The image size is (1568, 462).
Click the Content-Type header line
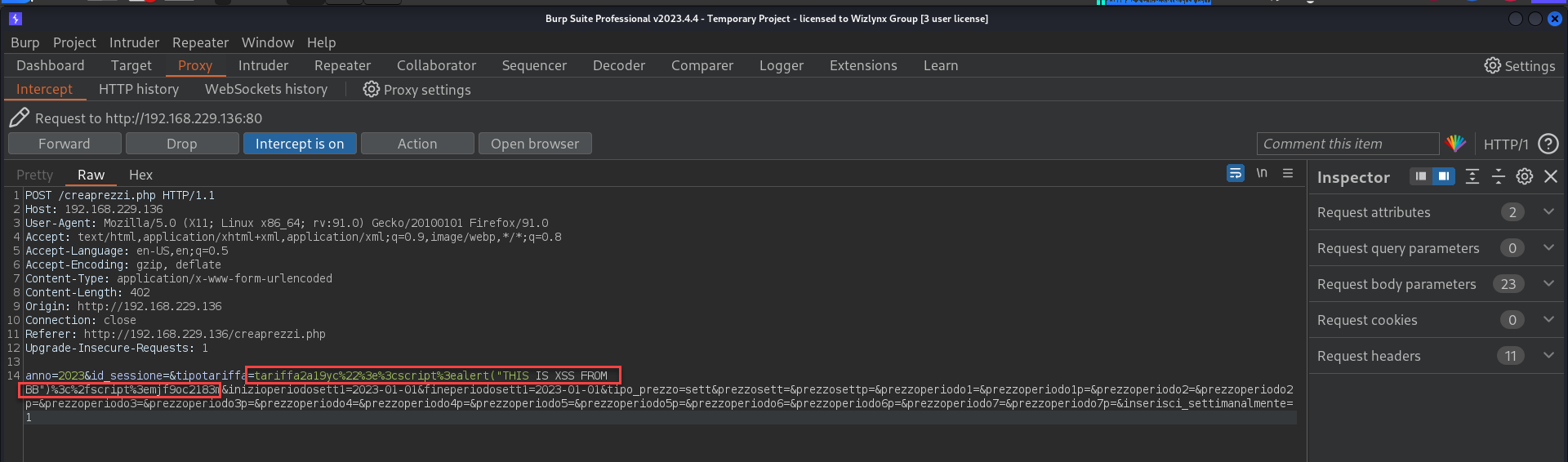(x=179, y=278)
